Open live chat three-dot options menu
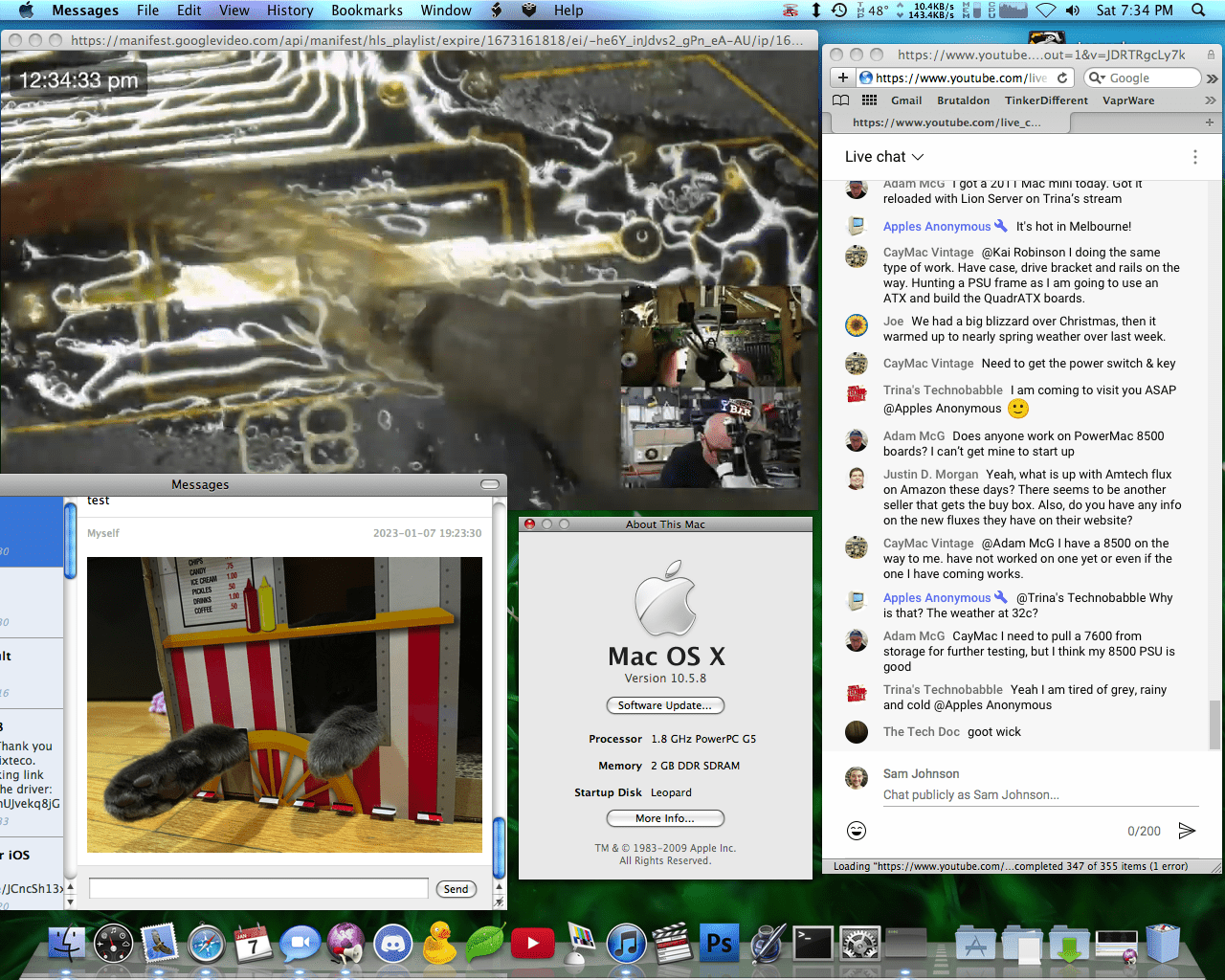Image resolution: width=1225 pixels, height=980 pixels. [x=1194, y=157]
